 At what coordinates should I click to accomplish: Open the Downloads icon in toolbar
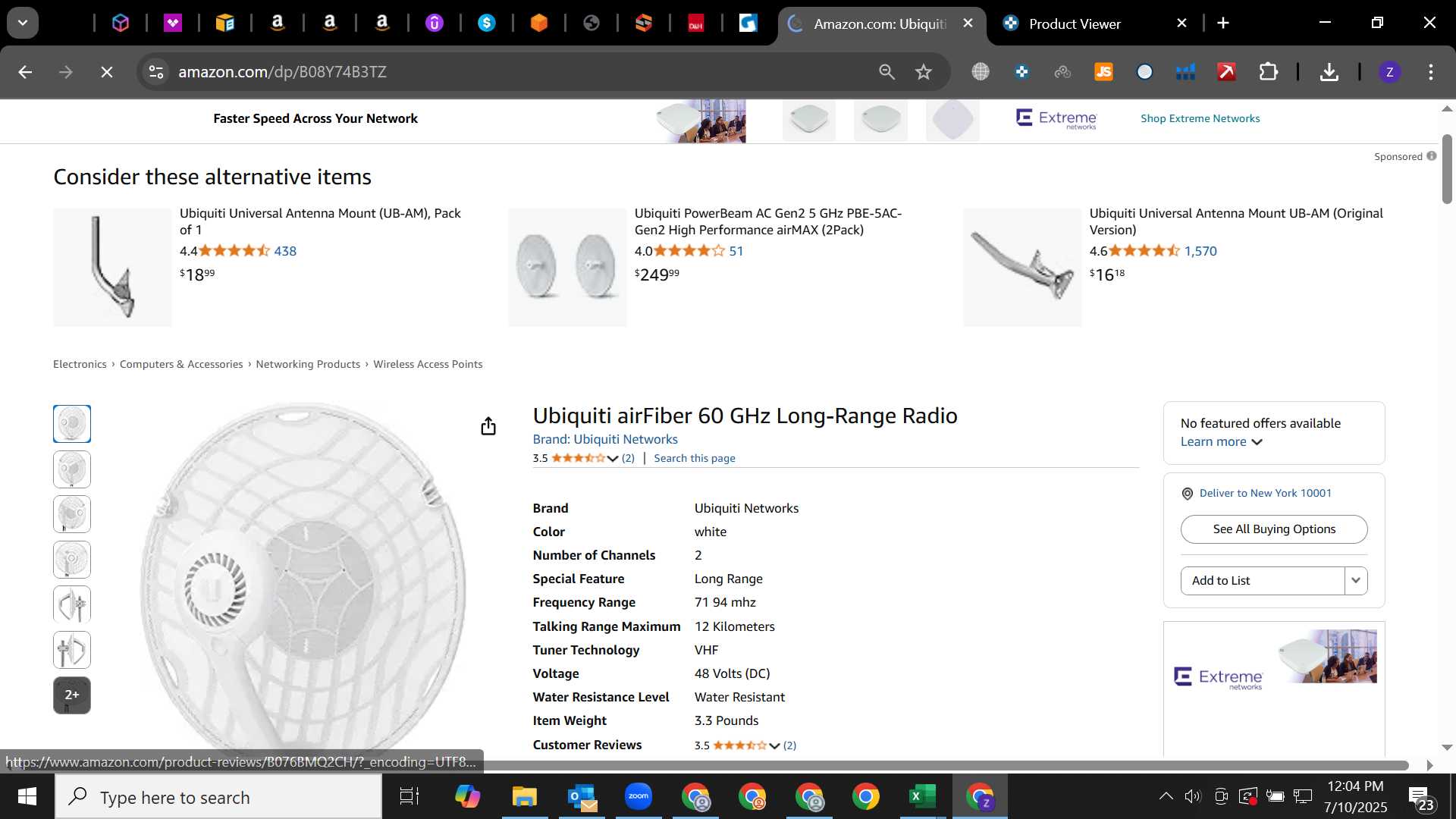pyautogui.click(x=1329, y=72)
